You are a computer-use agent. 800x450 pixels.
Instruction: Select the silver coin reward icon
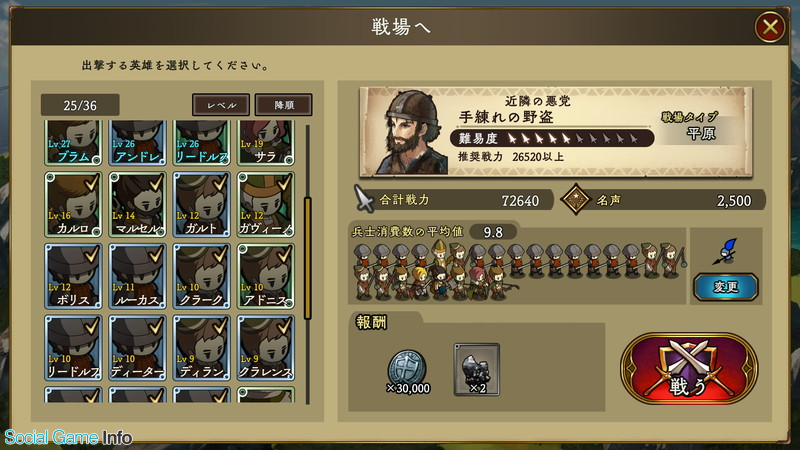(x=407, y=367)
